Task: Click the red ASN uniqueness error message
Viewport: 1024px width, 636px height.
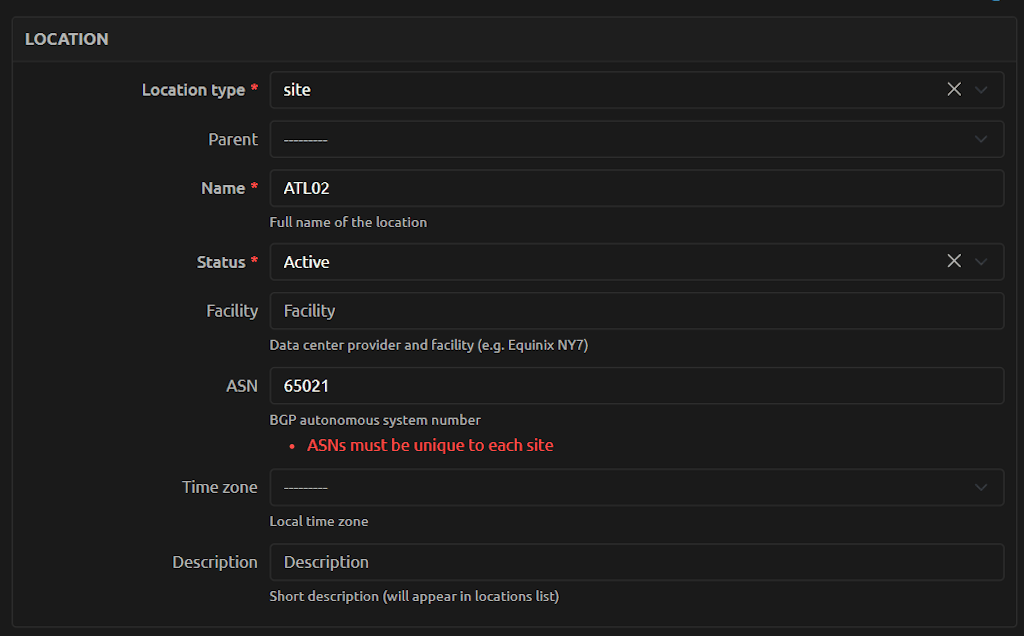Action: [430, 445]
